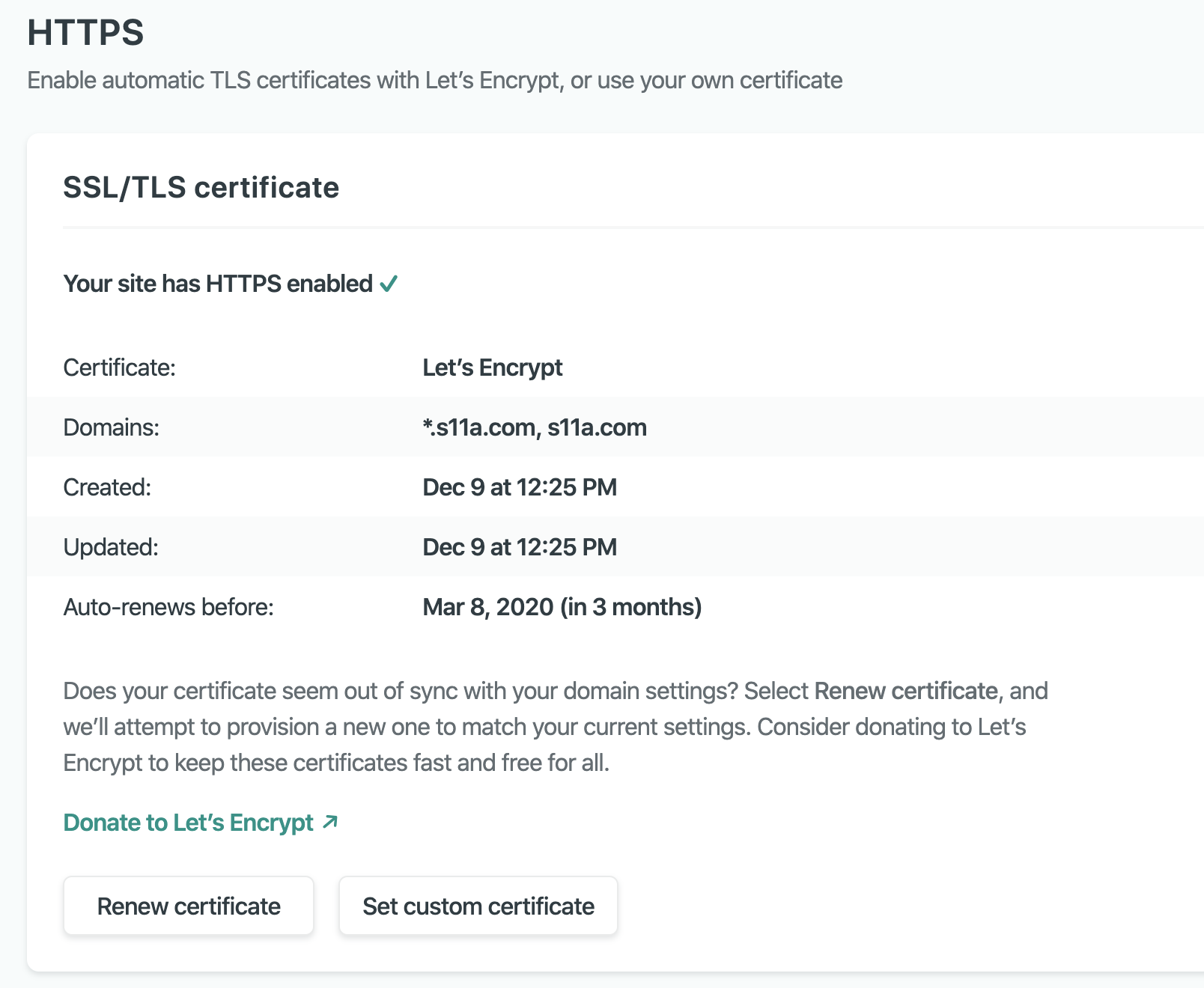Click the 'Certificate:' row label
The width and height of the screenshot is (1204, 988).
[119, 368]
